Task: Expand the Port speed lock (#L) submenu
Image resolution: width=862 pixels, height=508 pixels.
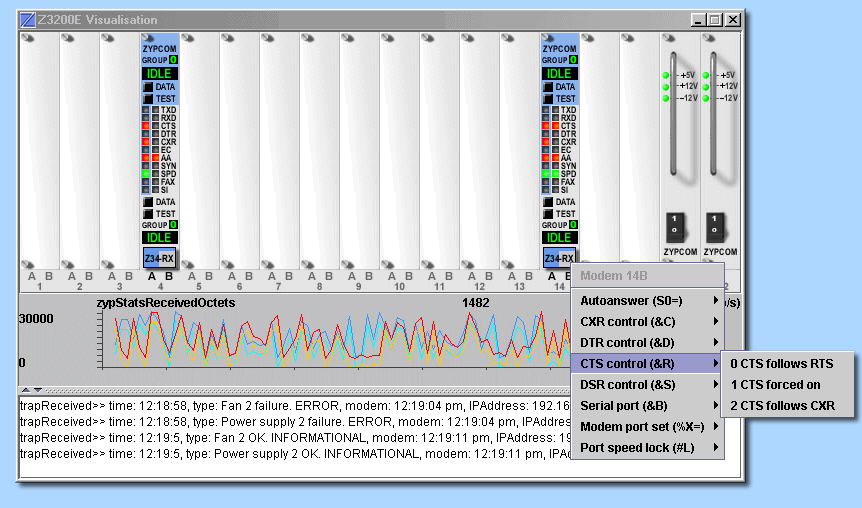Action: [646, 448]
